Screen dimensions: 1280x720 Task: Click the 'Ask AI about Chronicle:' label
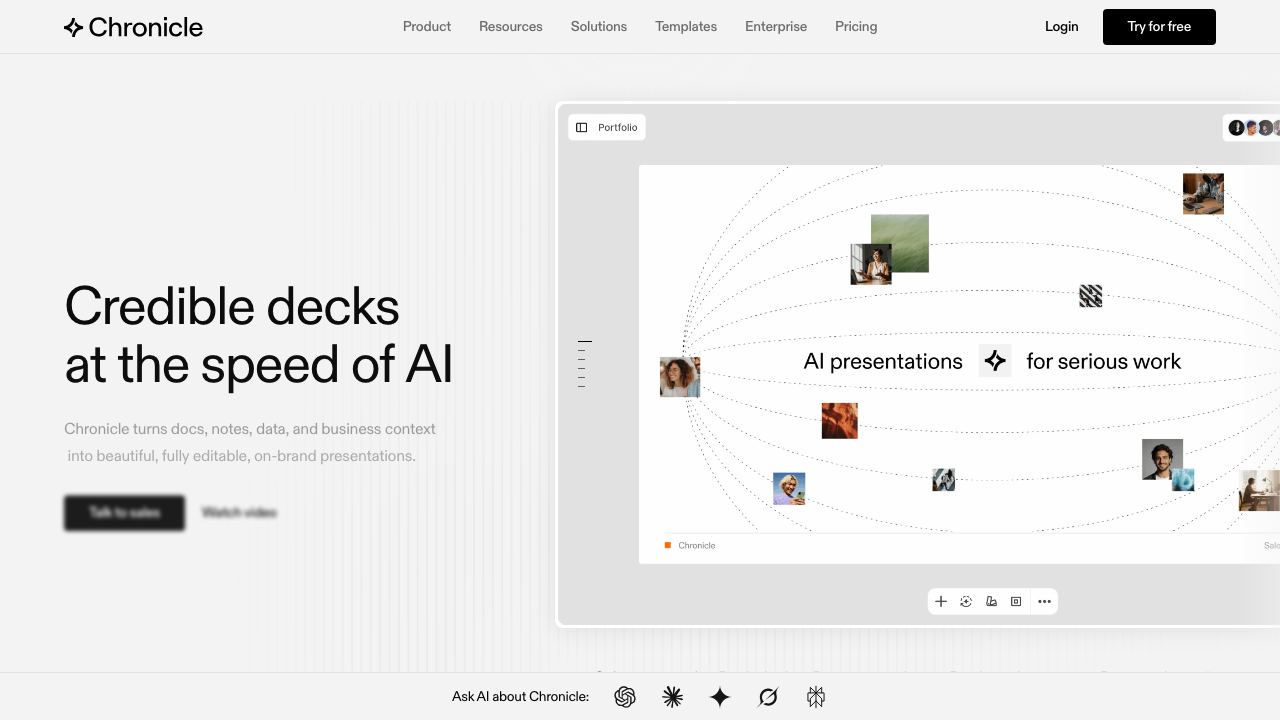(x=520, y=697)
